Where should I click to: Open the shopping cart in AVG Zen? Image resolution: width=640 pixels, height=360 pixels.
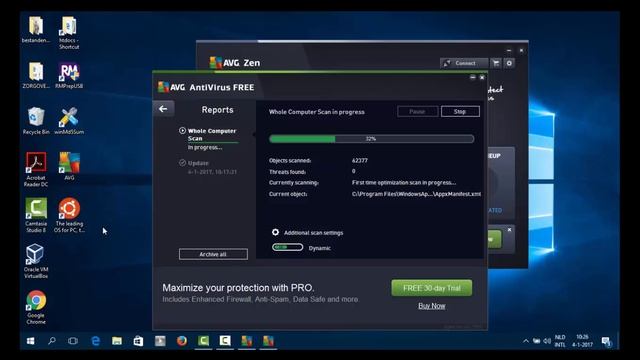496,63
